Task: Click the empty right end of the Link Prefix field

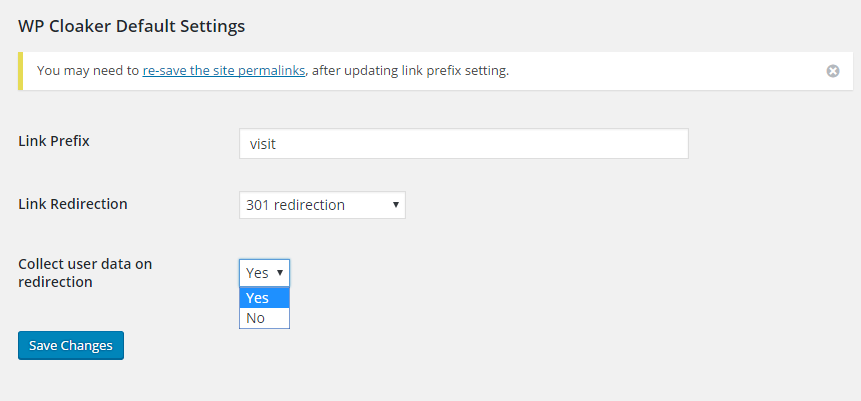Action: pos(650,144)
